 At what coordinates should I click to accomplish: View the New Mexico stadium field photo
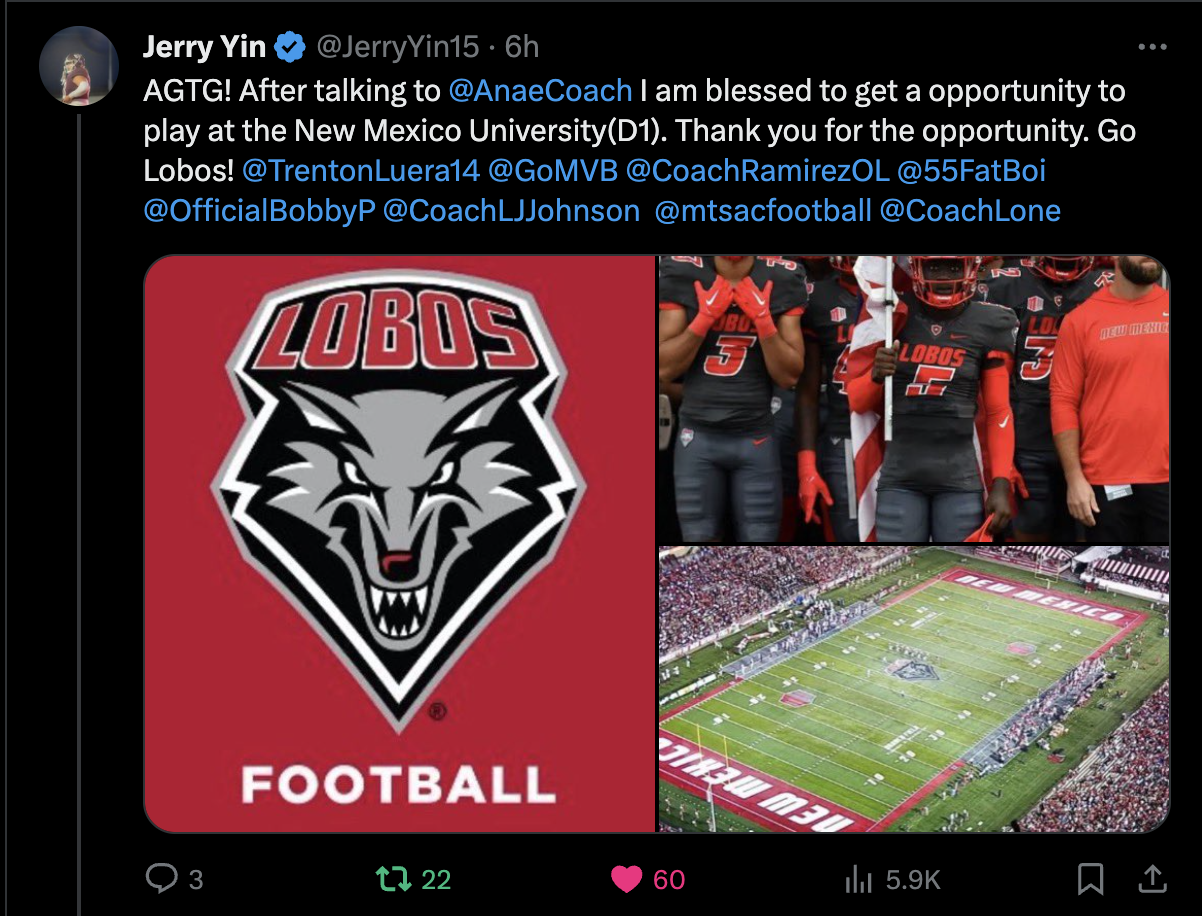click(x=914, y=689)
